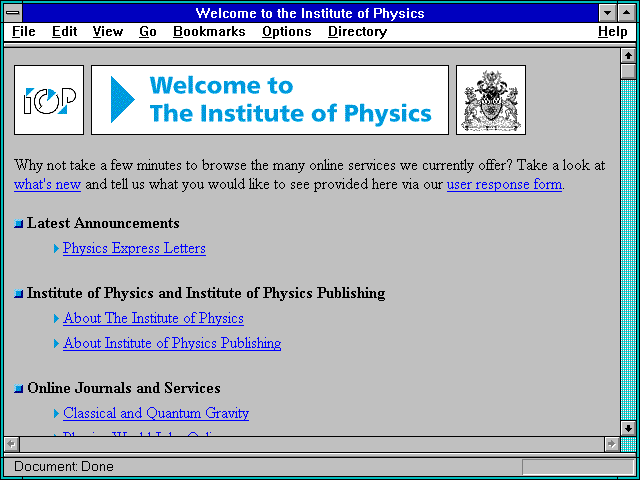
Task: Click the Document: Done status text
Action: (64, 467)
